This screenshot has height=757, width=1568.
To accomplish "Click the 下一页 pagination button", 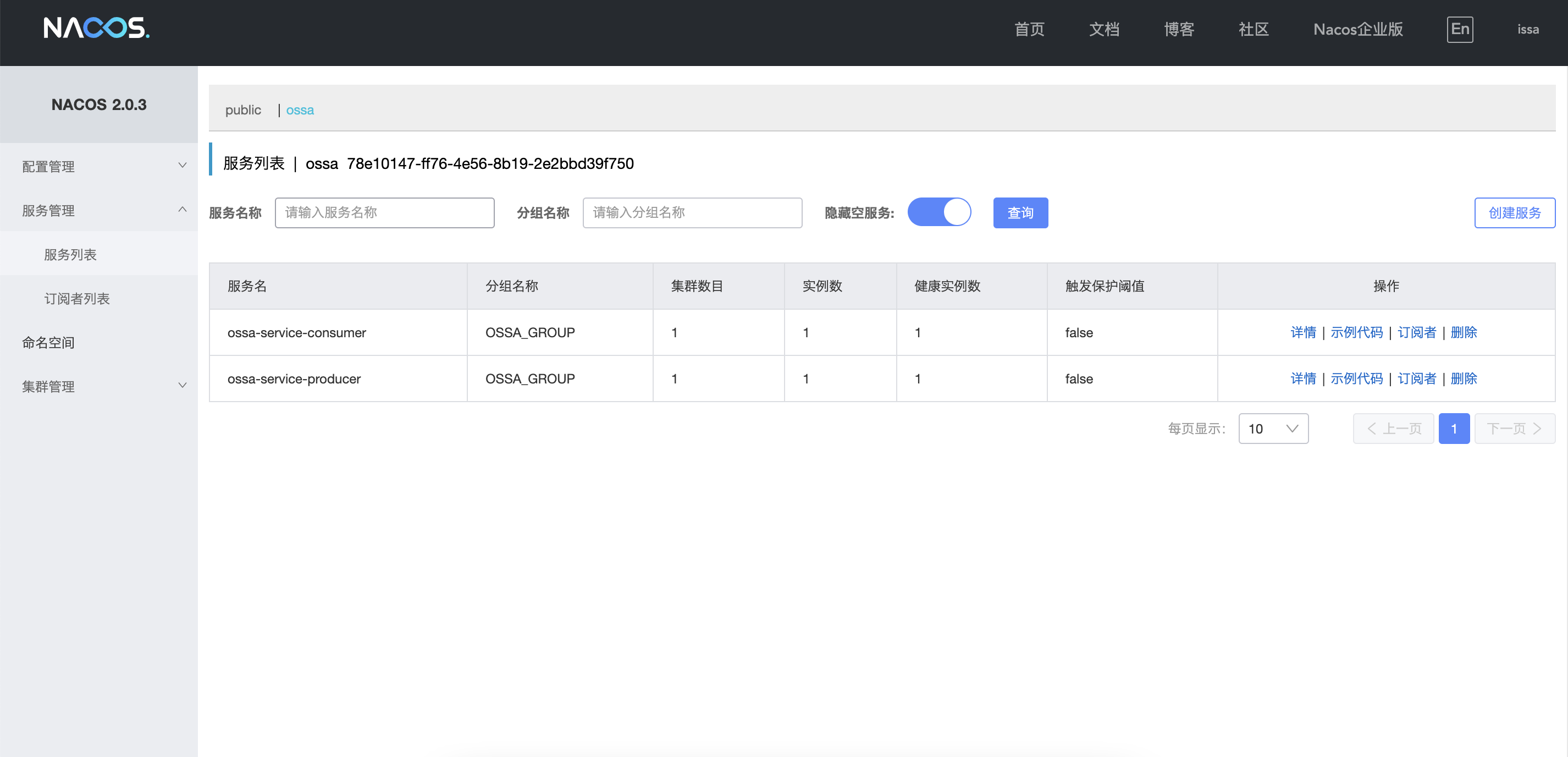I will 1515,429.
